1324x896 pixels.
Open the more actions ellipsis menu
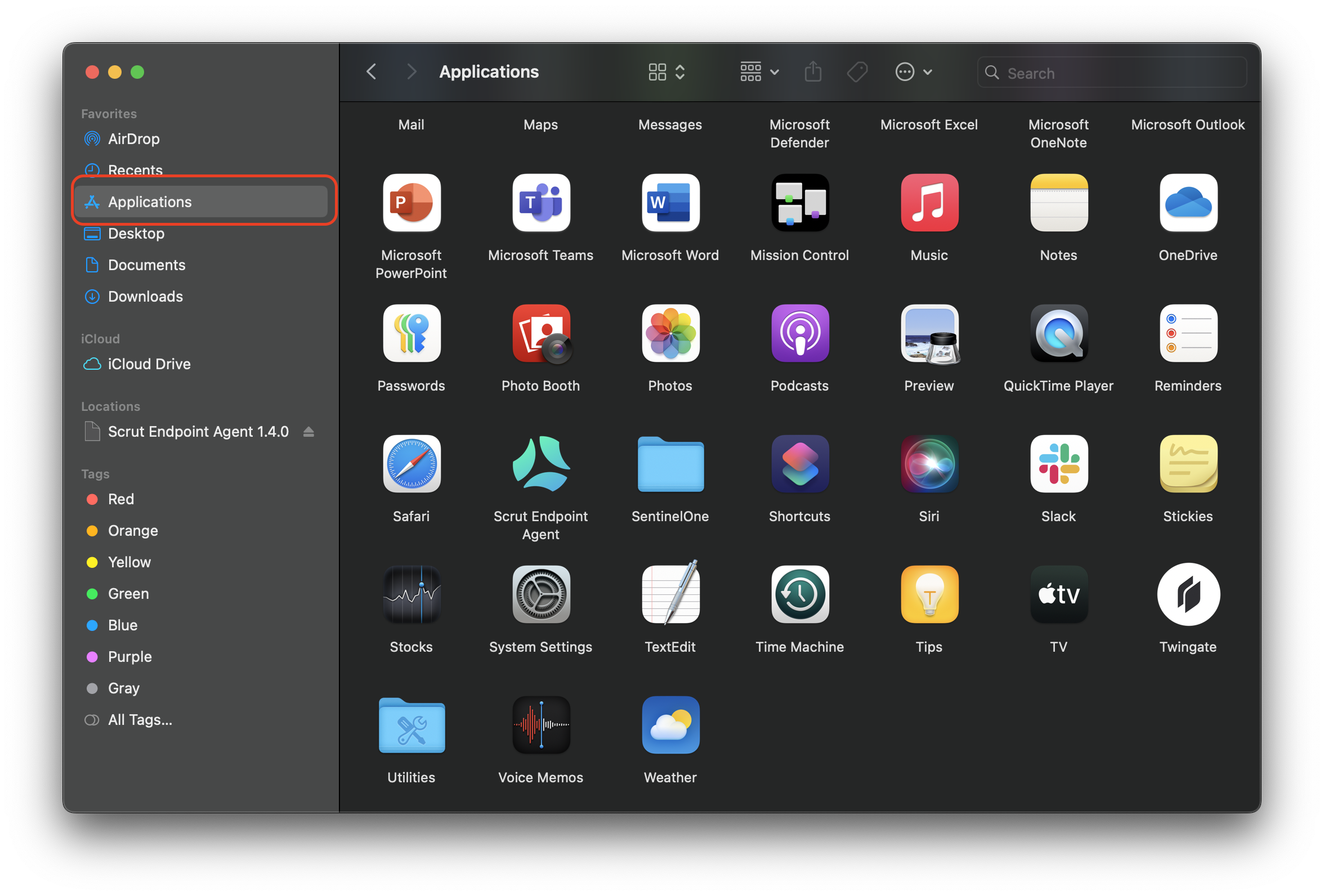913,72
